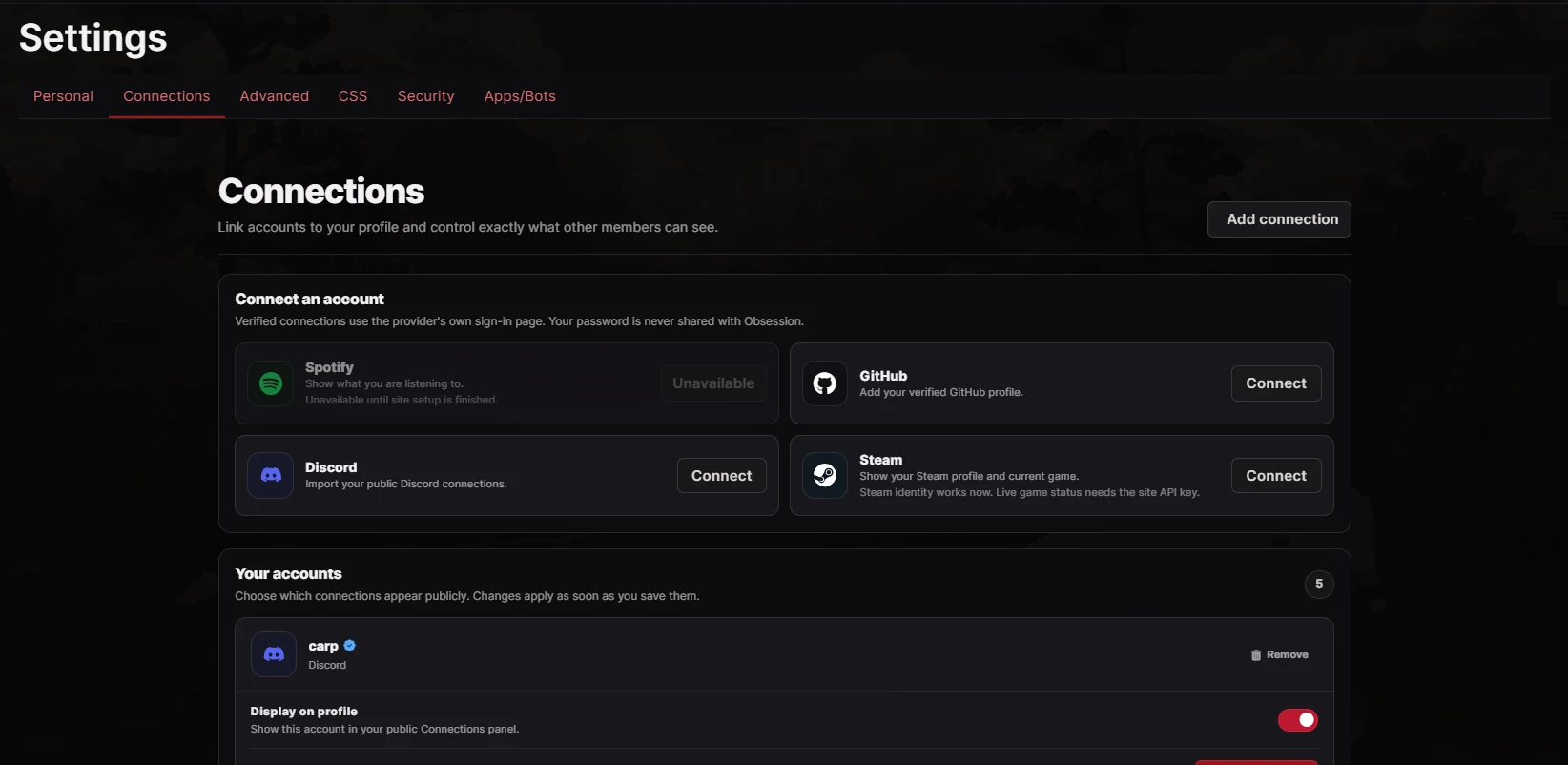Click the accounts count badge showing 5

(x=1319, y=584)
